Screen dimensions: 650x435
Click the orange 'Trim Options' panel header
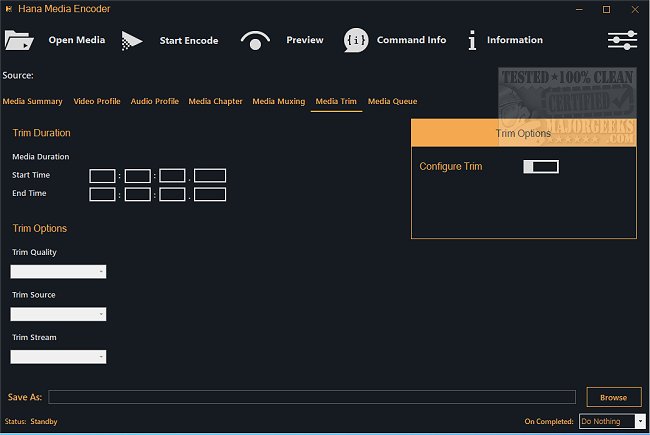pos(524,133)
